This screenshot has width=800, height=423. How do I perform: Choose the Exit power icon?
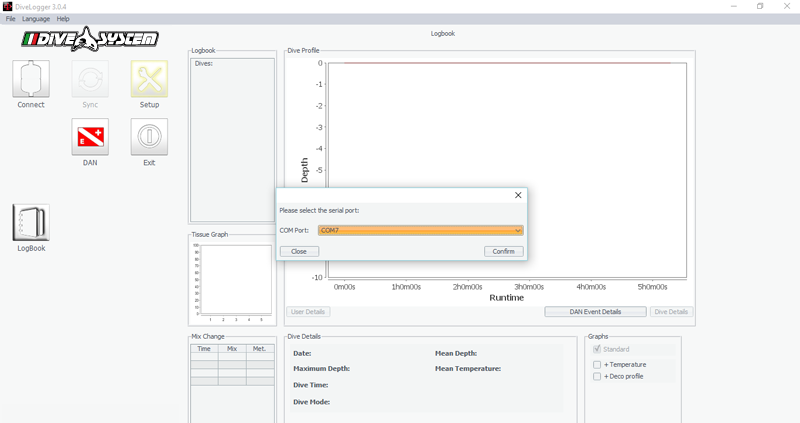[x=149, y=137]
